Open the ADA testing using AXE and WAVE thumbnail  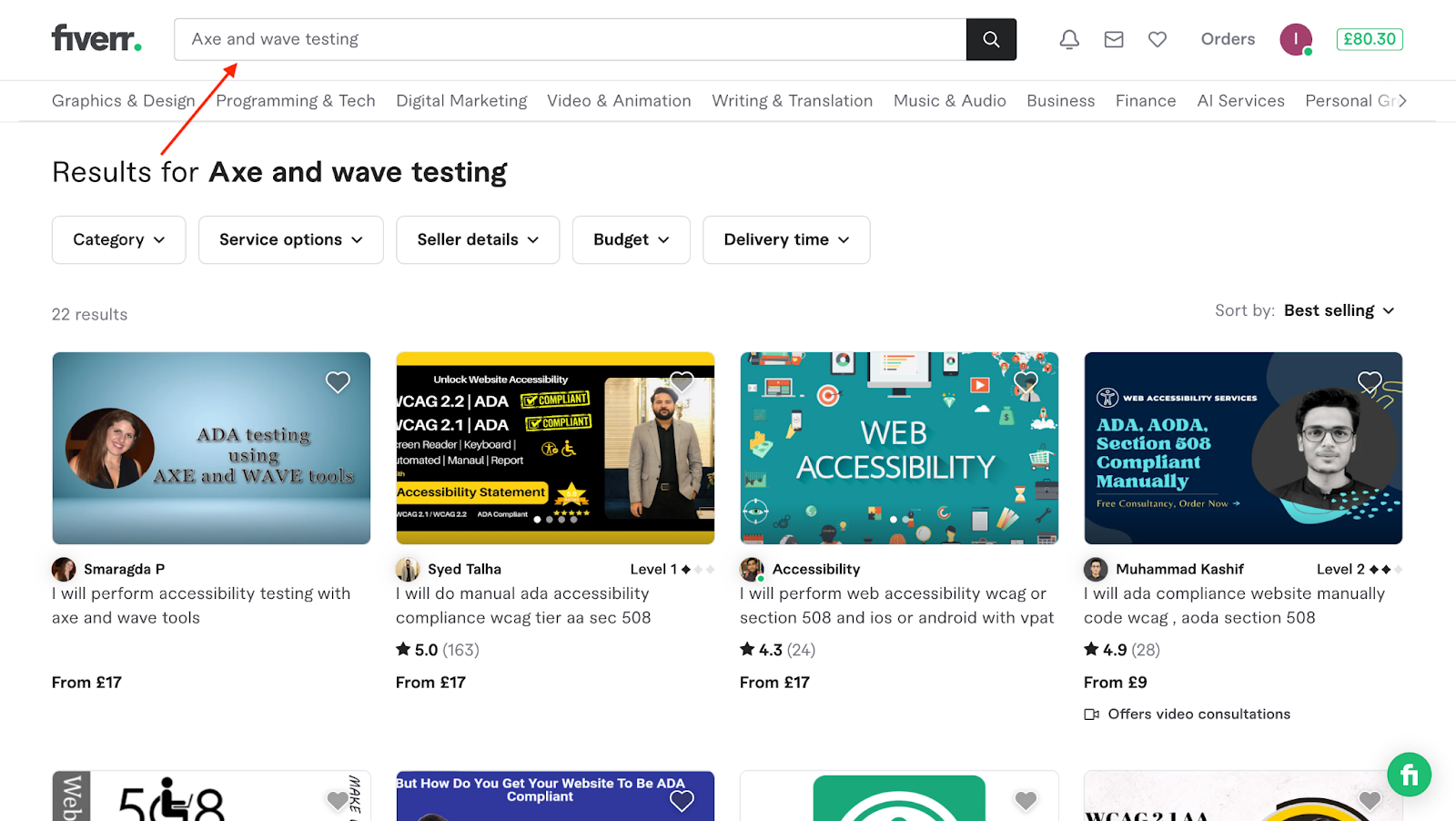[211, 448]
